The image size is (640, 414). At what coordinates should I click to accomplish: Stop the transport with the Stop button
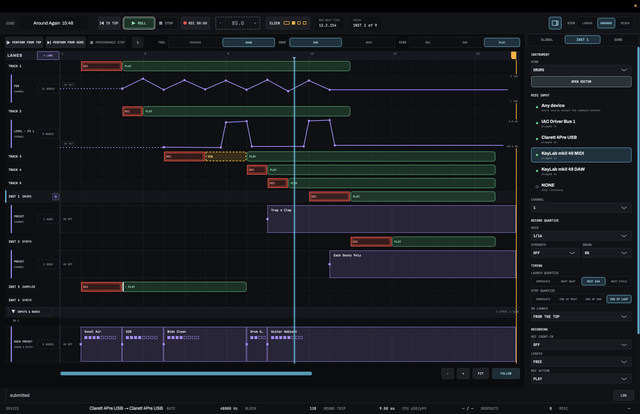pyautogui.click(x=166, y=23)
